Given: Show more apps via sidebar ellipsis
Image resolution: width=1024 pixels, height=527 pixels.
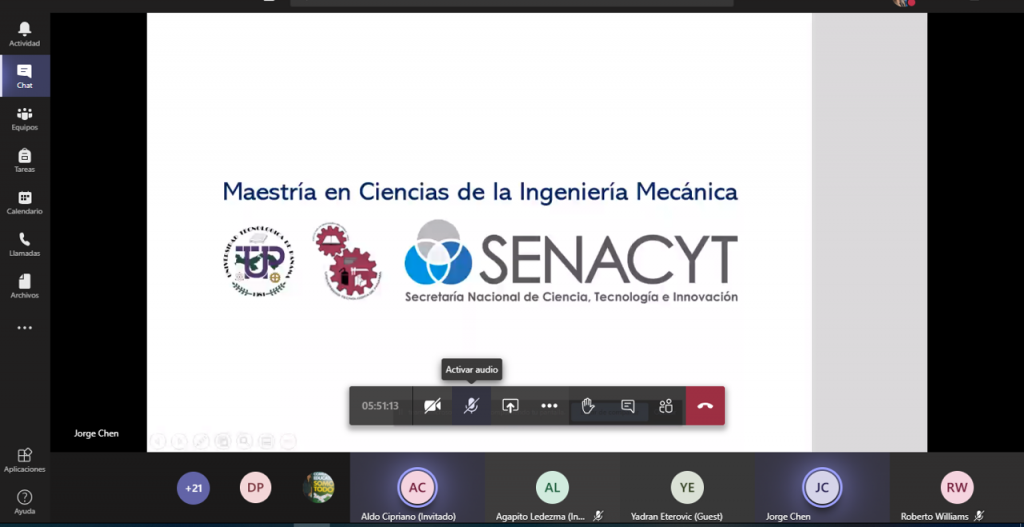Looking at the screenshot, I should (25, 328).
